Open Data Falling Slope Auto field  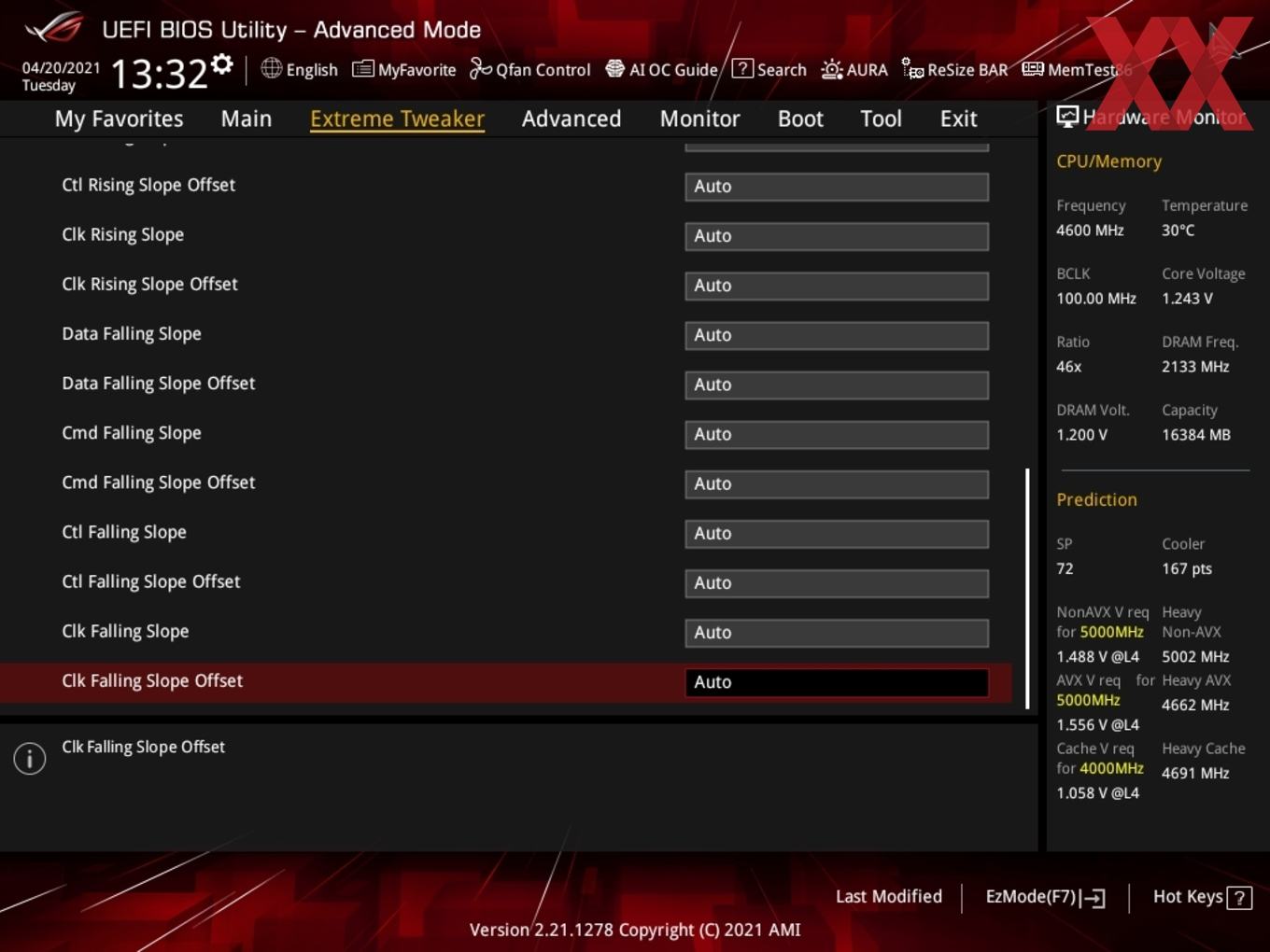pos(837,335)
